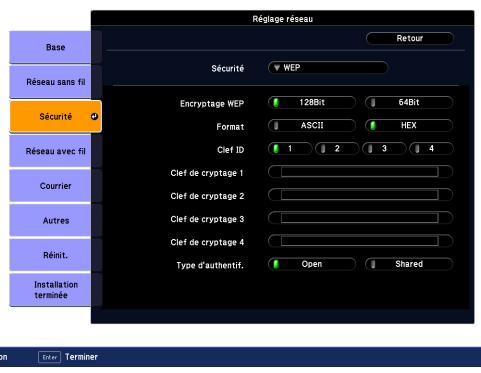Viewport: 481px width, 373px height.
Task: Click the enter arrow icon on Sécurité
Action: [x=95, y=116]
